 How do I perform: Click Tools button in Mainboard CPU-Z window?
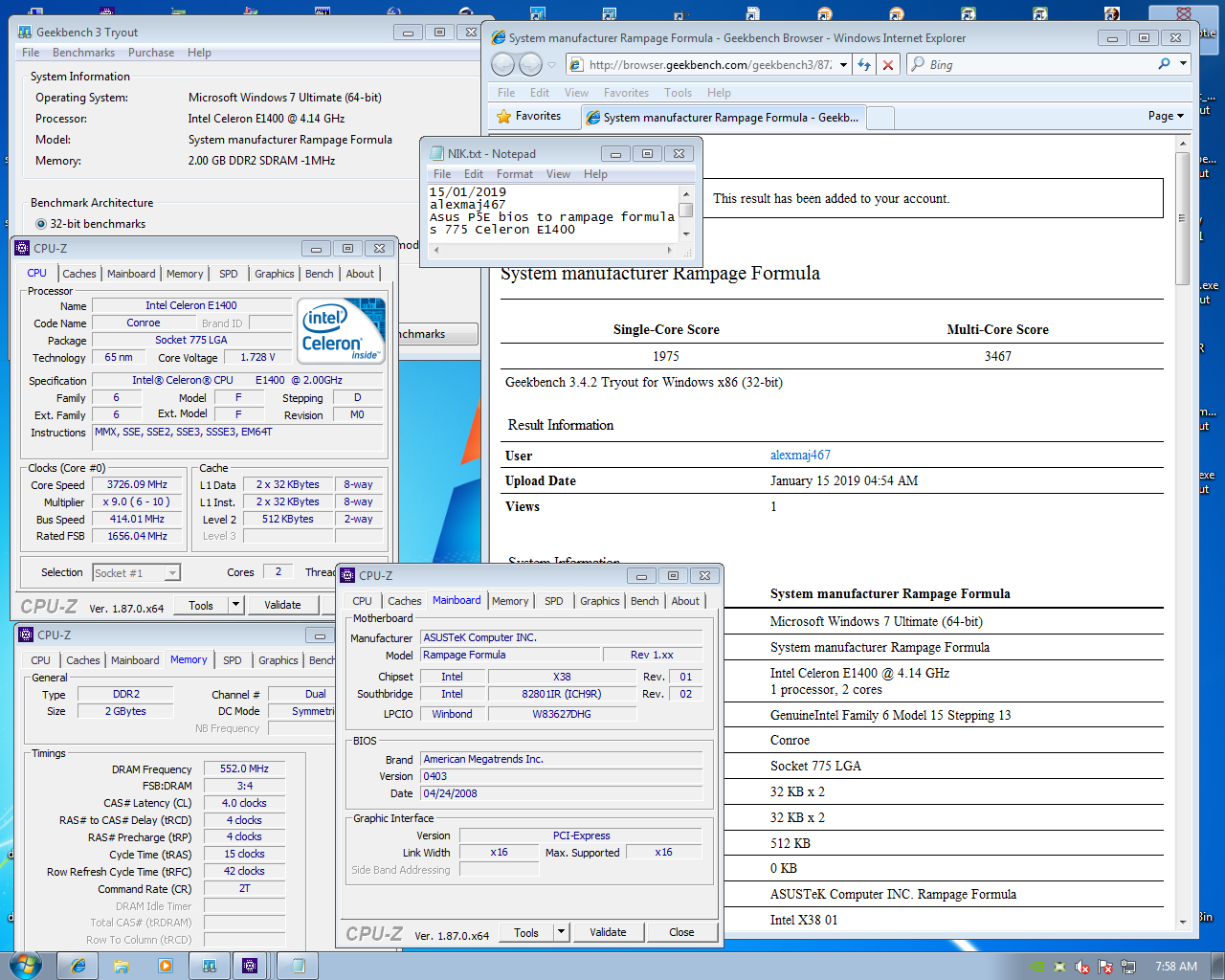point(526,932)
